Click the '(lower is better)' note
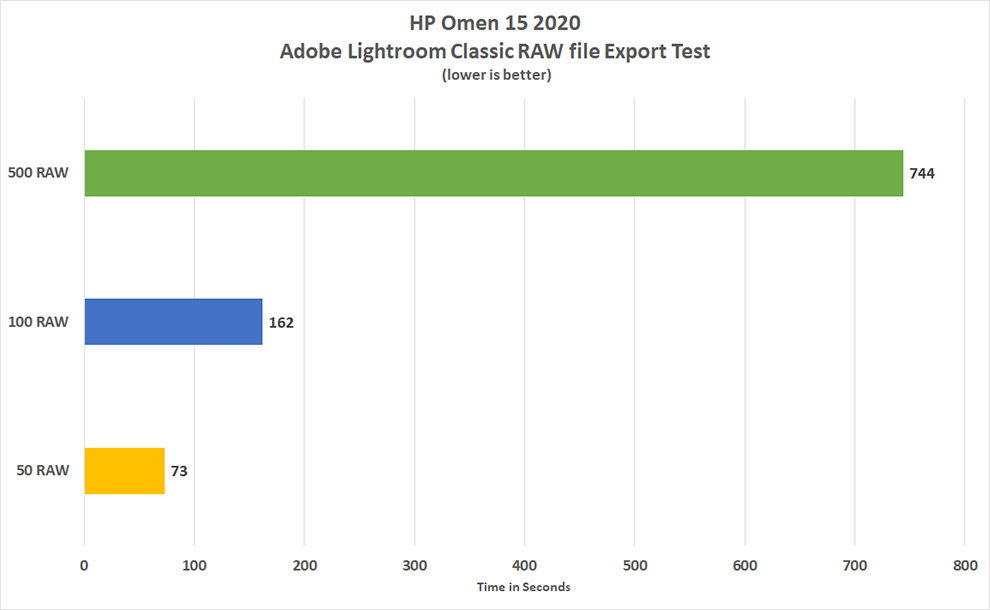The image size is (990, 610). pyautogui.click(x=496, y=75)
